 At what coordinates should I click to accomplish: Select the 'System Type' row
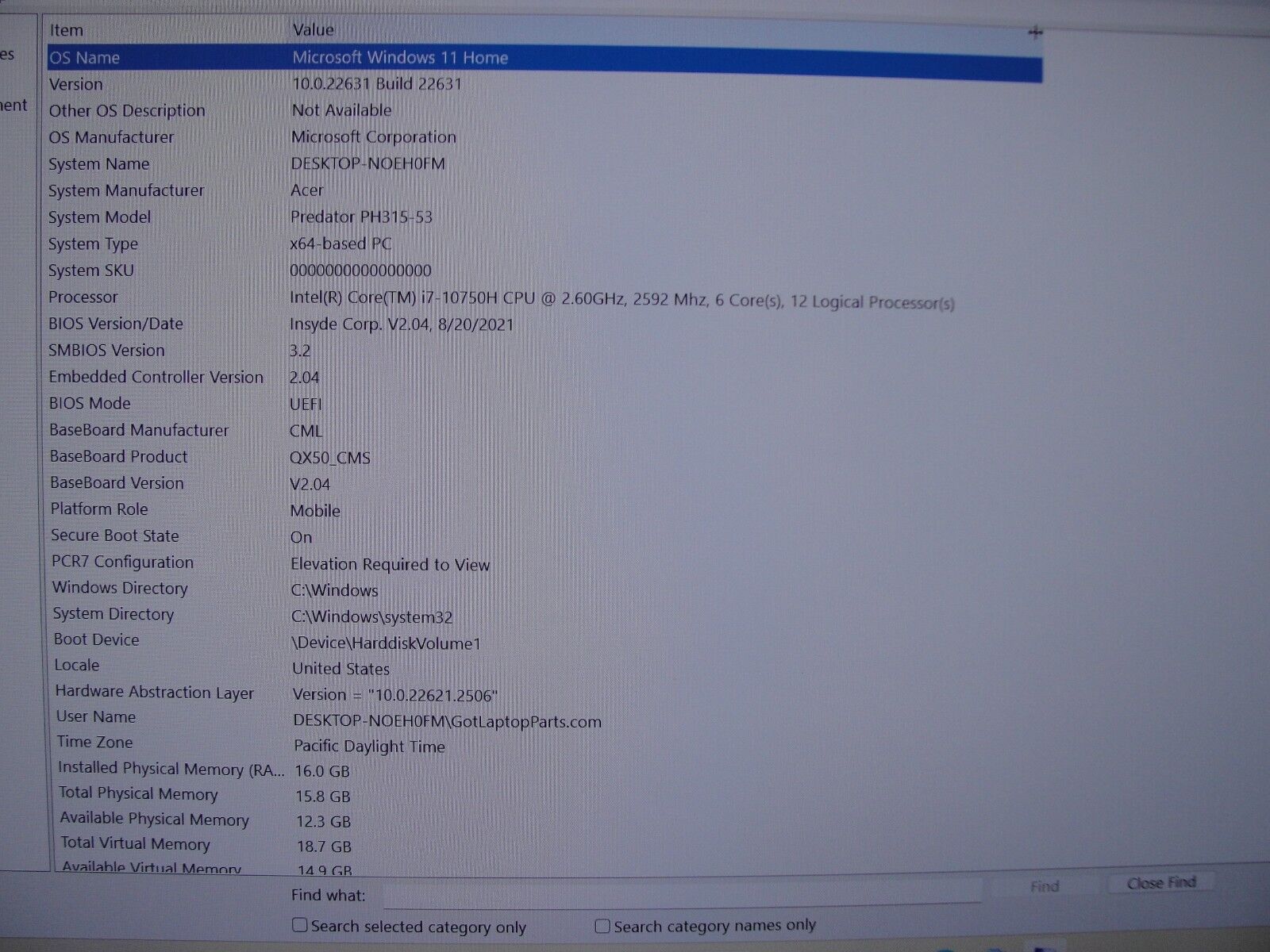[545, 244]
